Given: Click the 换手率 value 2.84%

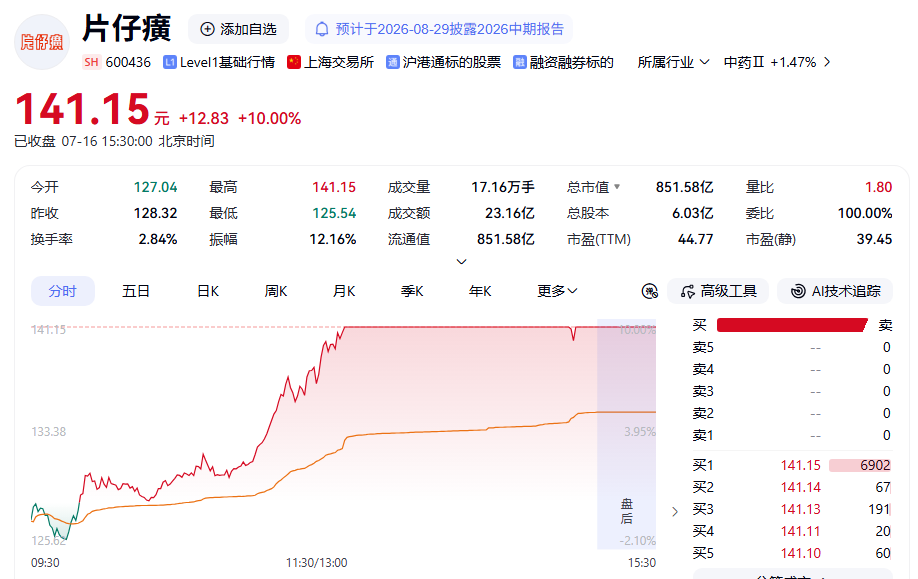Looking at the screenshot, I should tap(157, 239).
